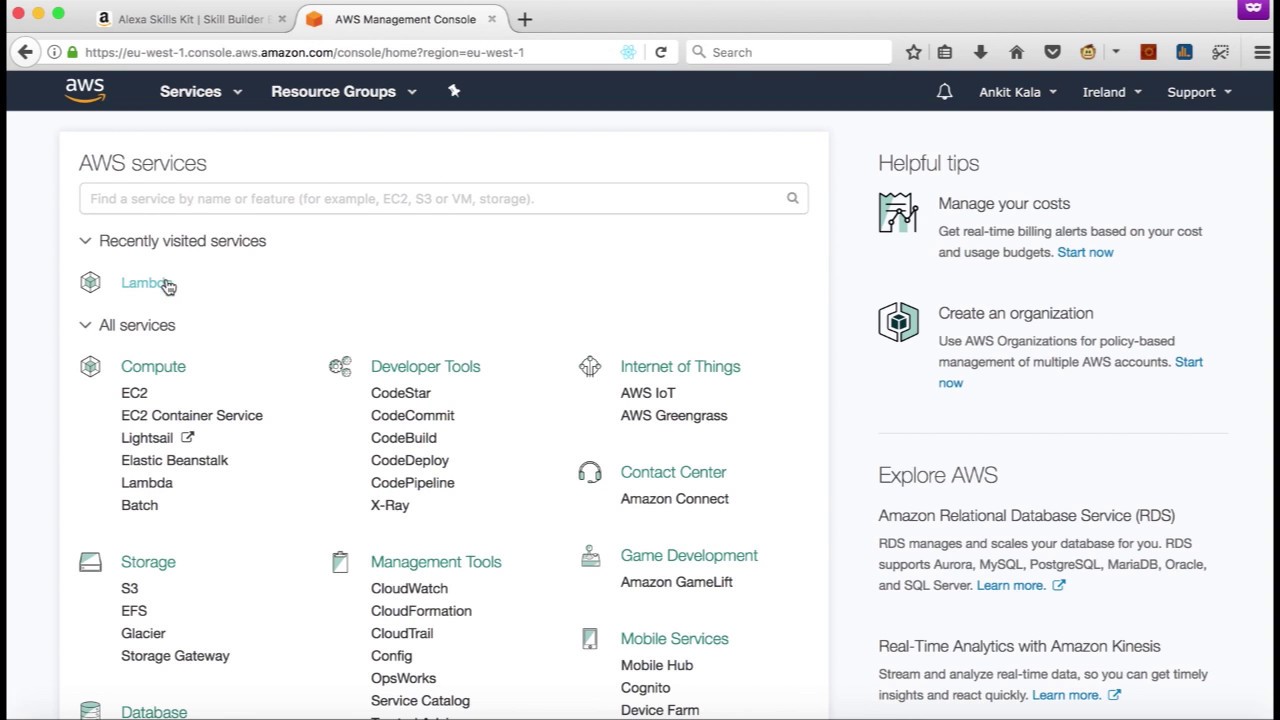Open the Firefox hamburger menu

click(1262, 52)
